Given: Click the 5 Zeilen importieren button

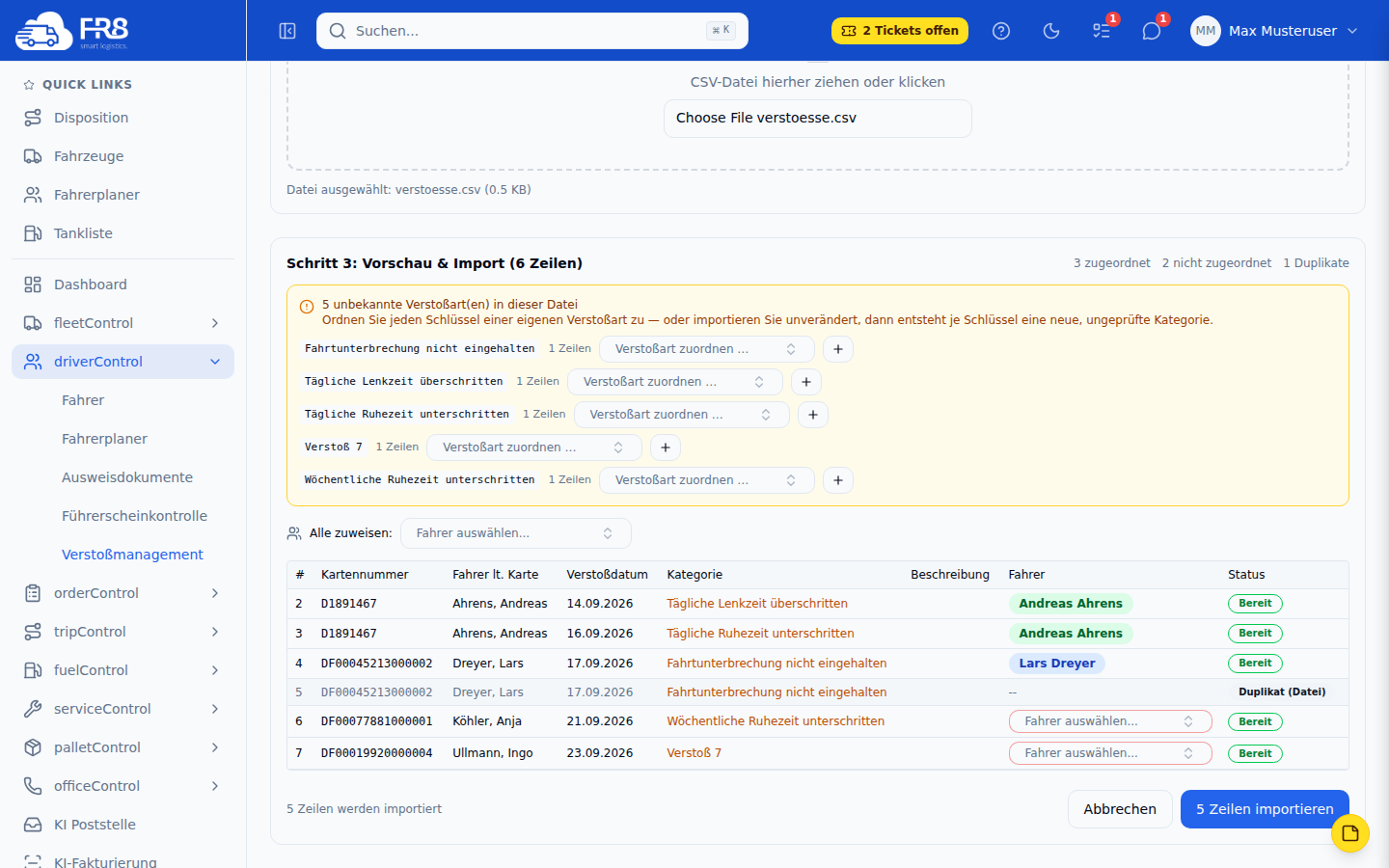Looking at the screenshot, I should (x=1265, y=809).
